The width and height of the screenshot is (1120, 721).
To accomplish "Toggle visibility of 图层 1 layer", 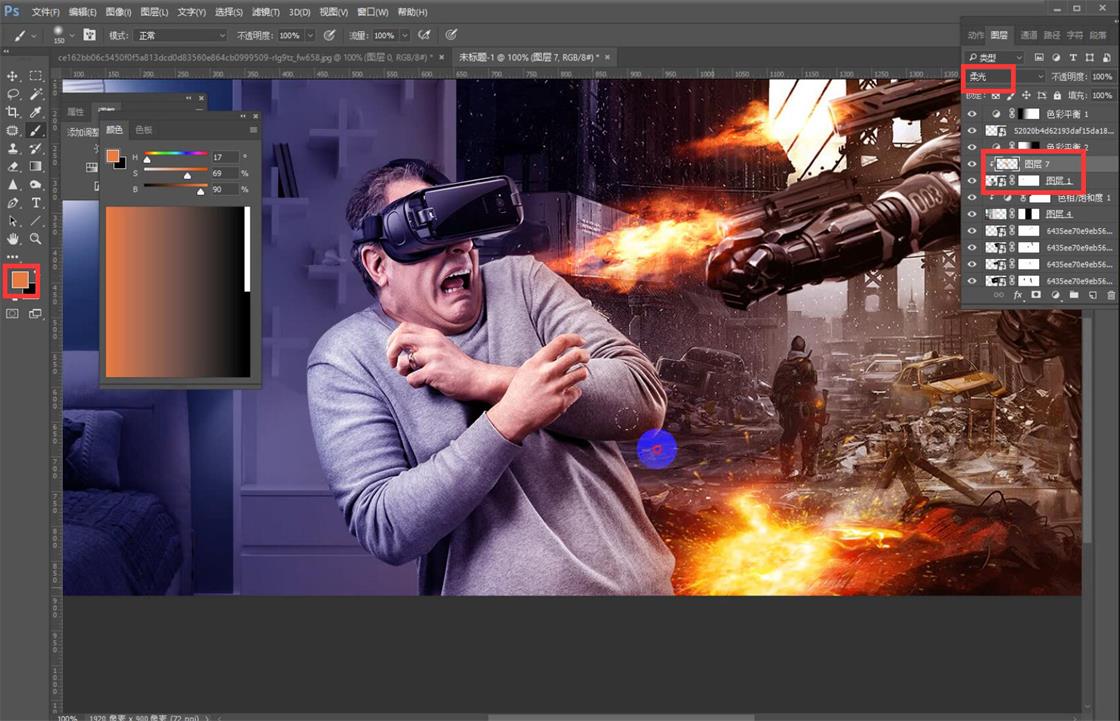I will [970, 181].
